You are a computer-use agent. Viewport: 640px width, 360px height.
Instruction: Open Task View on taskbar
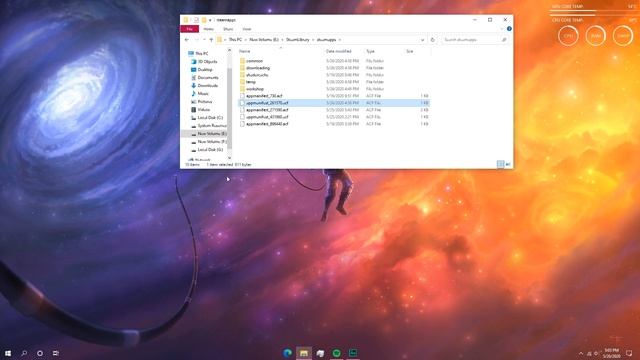pos(56,353)
